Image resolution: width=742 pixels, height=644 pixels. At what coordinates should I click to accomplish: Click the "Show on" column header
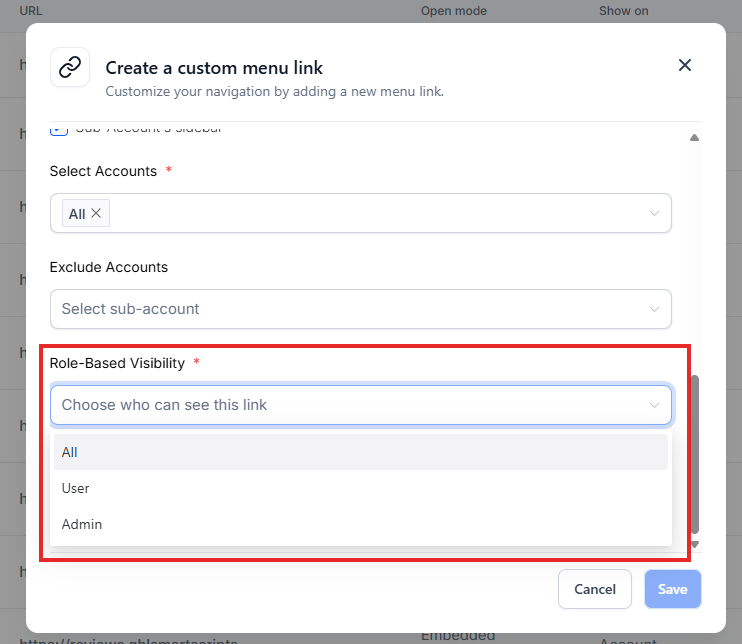(623, 11)
